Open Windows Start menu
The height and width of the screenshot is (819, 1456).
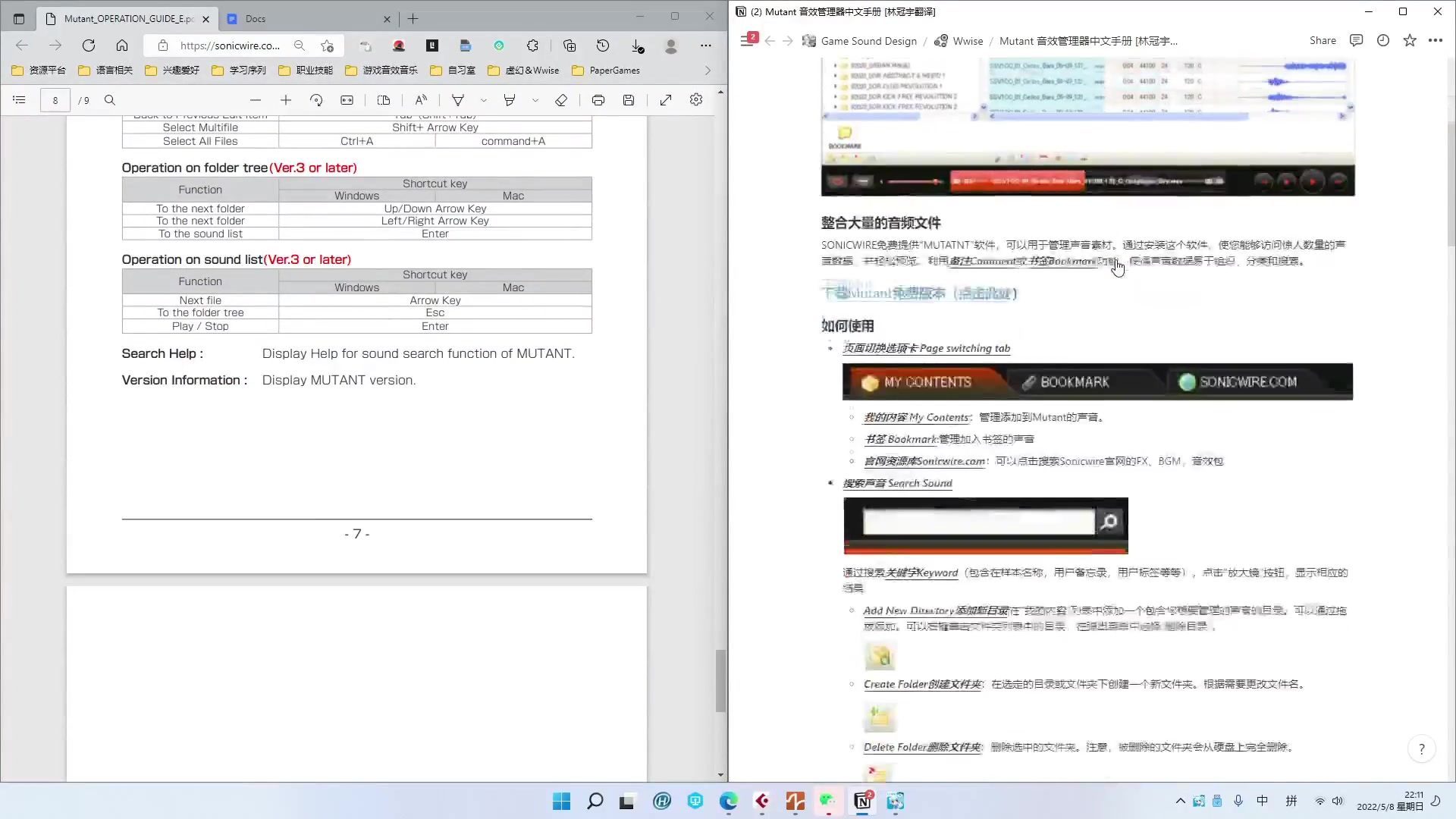[x=561, y=801]
